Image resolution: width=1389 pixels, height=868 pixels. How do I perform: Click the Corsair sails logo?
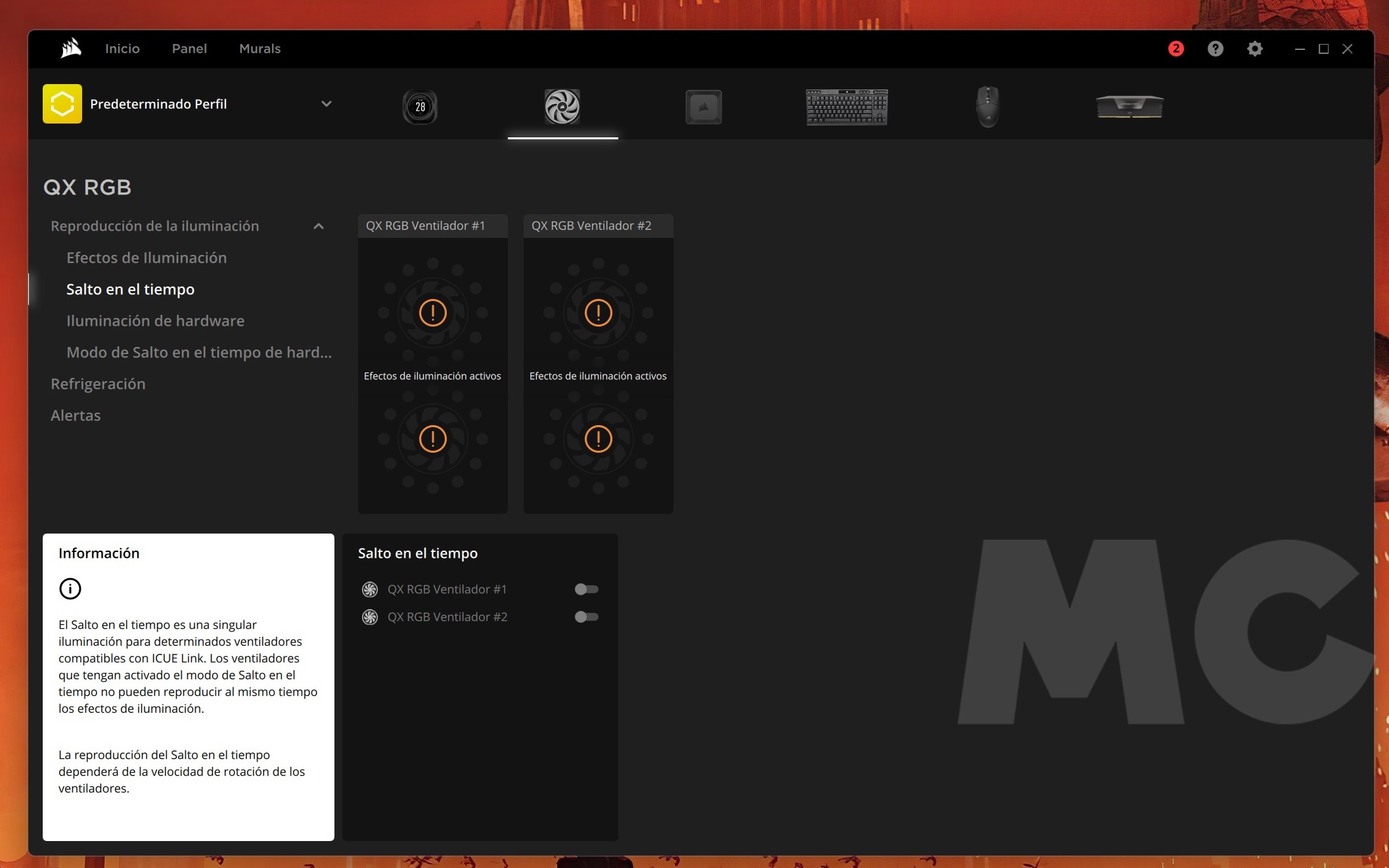click(70, 49)
